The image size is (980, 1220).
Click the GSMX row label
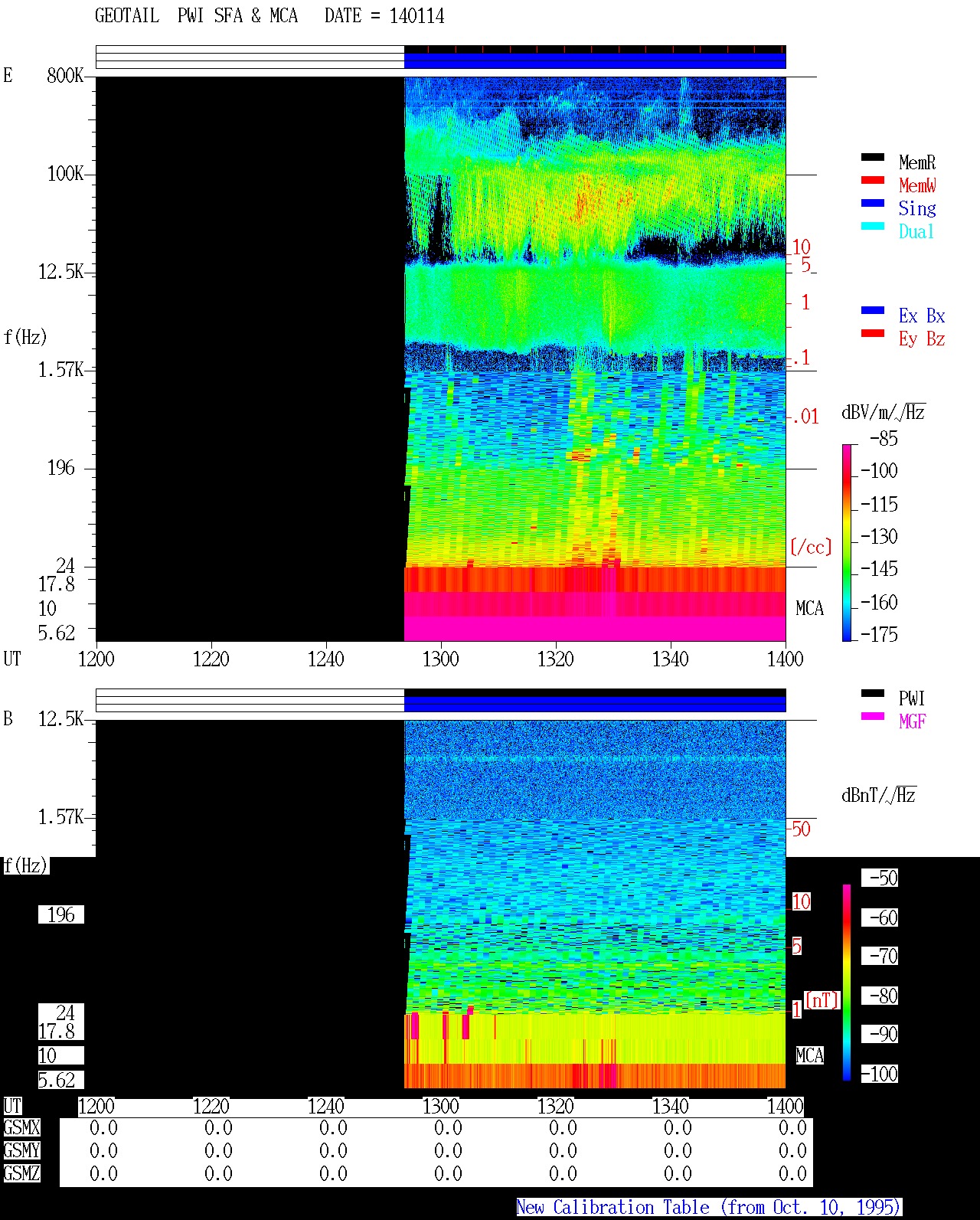click(21, 1127)
